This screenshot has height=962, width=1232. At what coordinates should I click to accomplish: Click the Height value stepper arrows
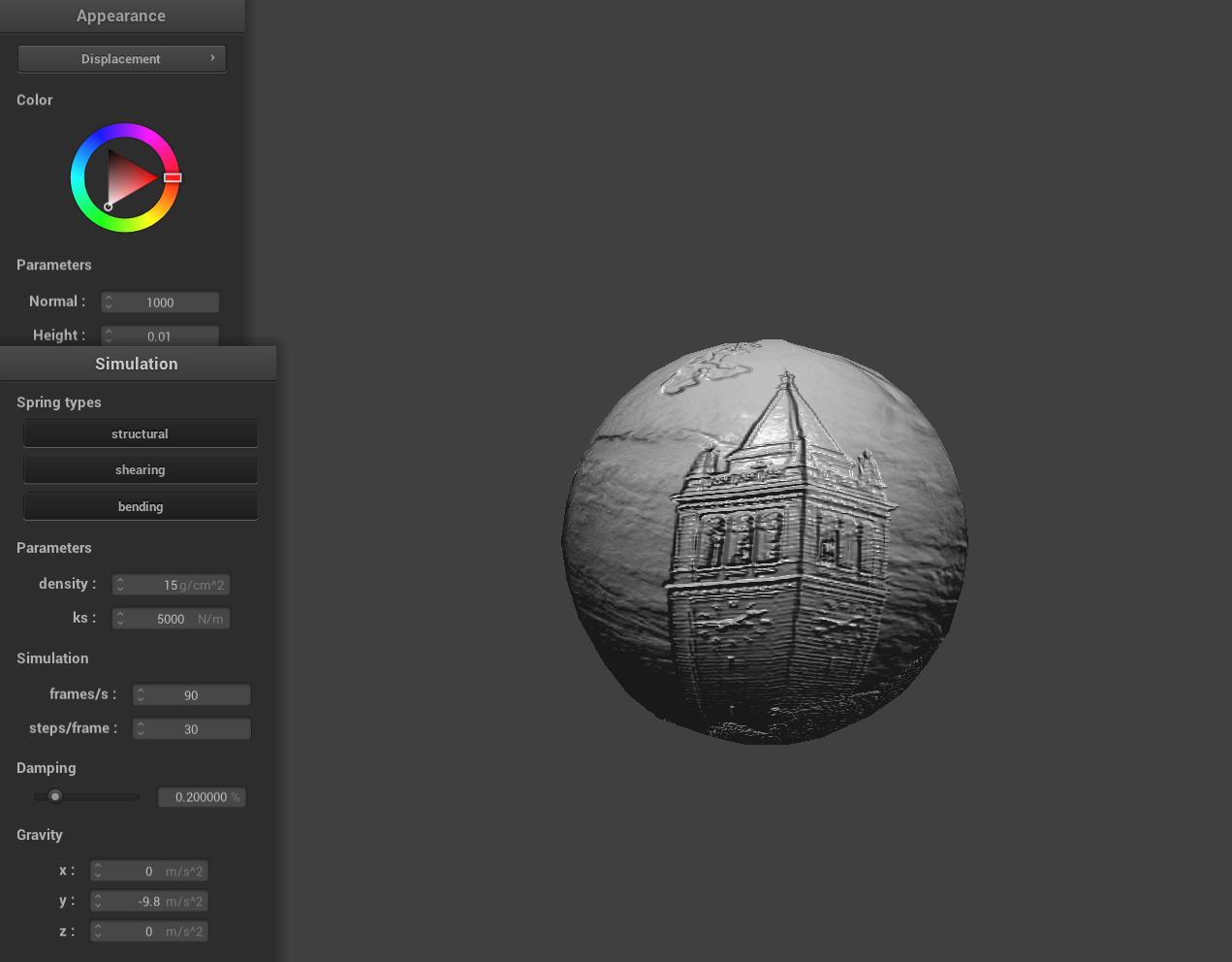coord(109,336)
